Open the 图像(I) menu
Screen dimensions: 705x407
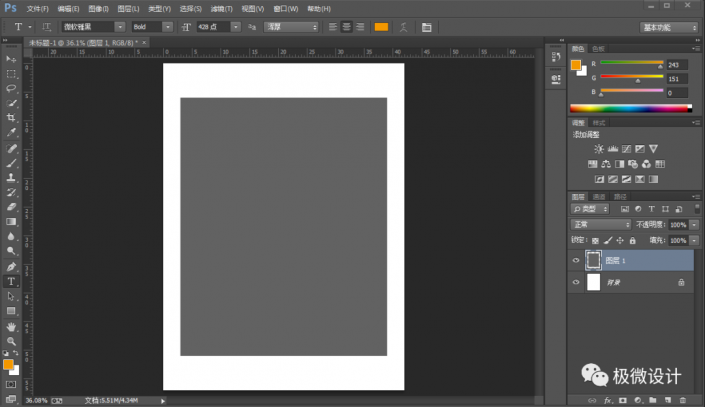click(x=97, y=8)
